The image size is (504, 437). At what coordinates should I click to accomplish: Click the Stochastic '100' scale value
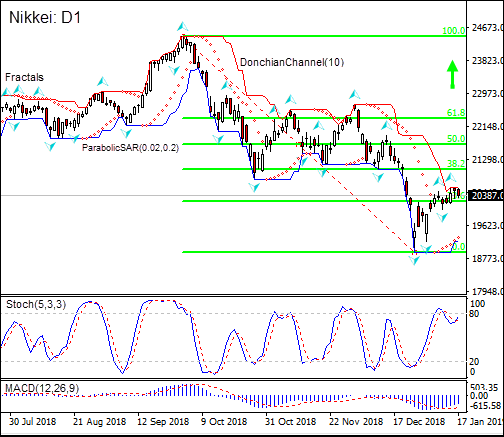[477, 304]
